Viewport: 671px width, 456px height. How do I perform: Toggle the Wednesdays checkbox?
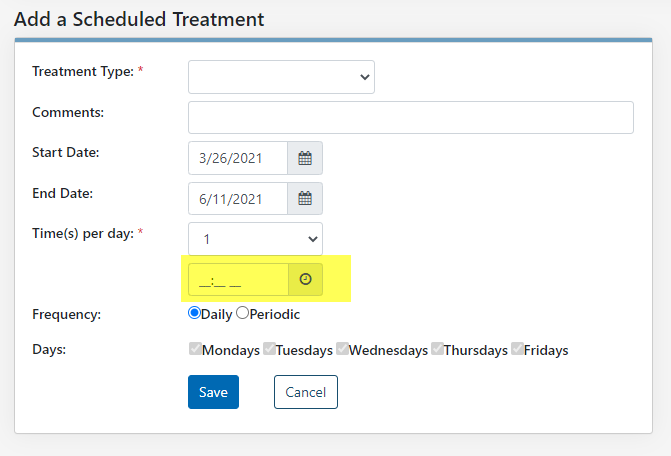point(342,349)
